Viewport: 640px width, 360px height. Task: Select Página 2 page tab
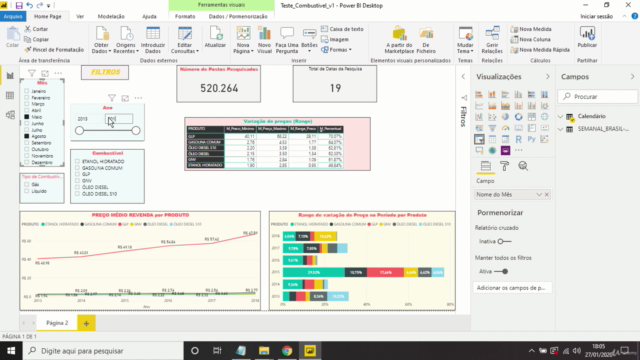coord(57,323)
